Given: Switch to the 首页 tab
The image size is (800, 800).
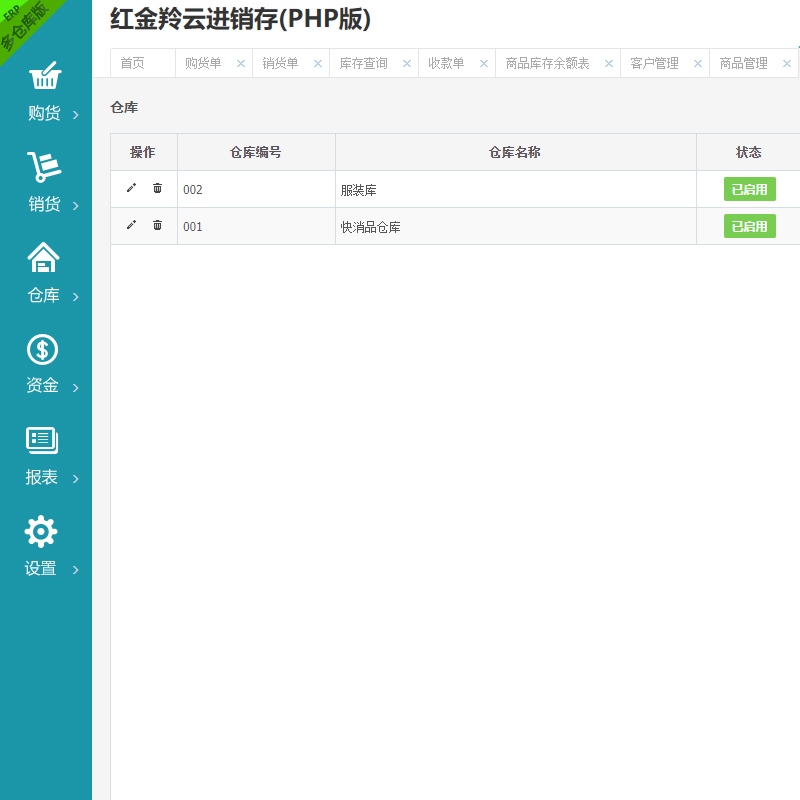Looking at the screenshot, I should click(132, 63).
